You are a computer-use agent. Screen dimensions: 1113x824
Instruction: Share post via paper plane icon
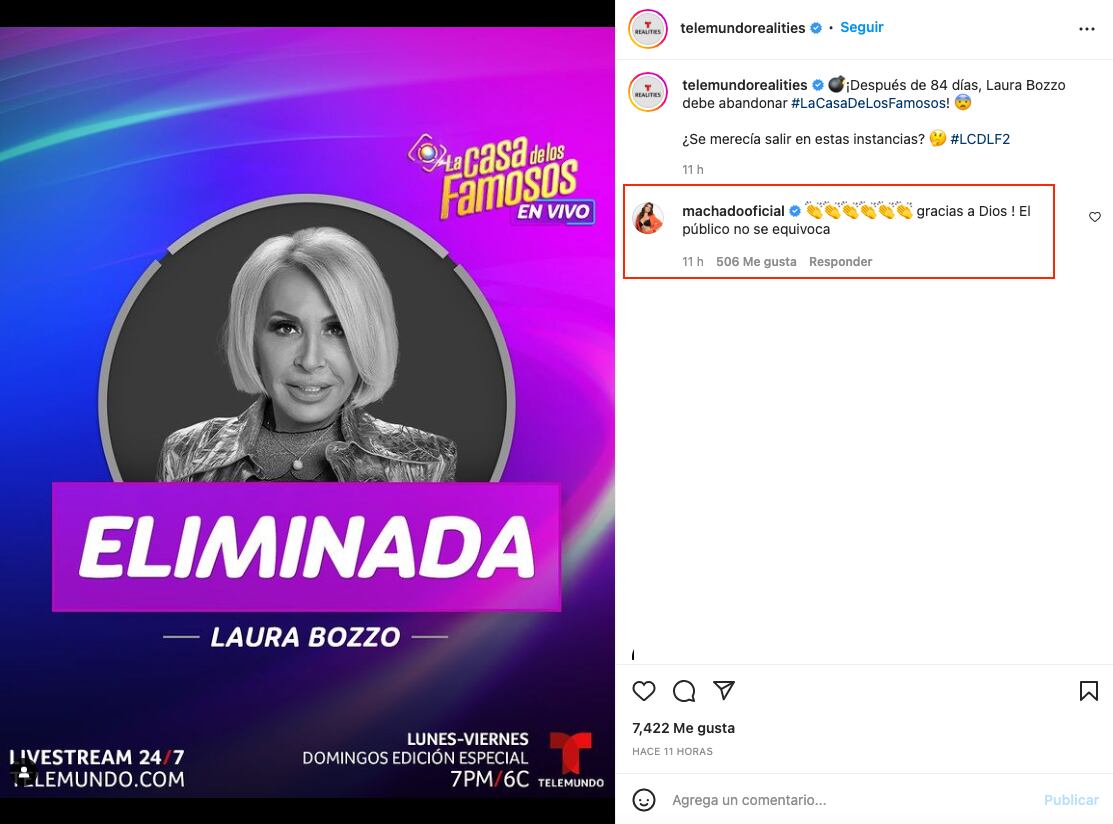click(723, 690)
